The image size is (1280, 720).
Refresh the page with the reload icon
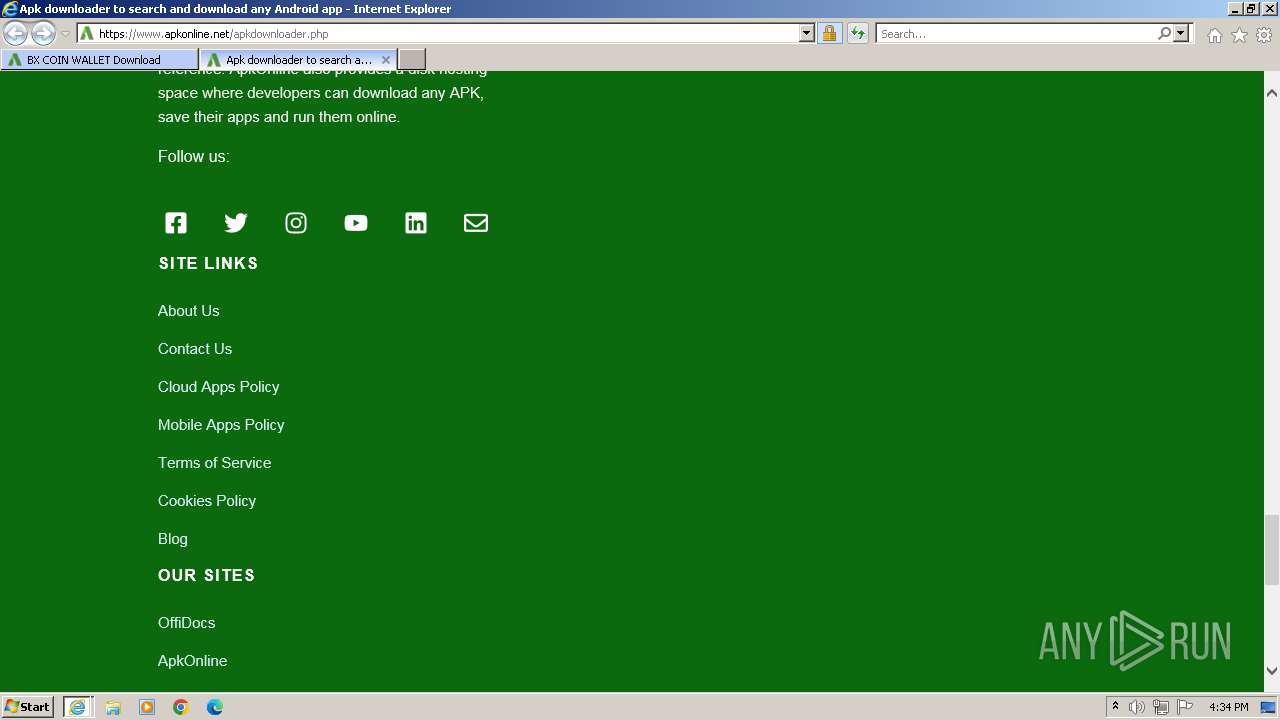(857, 33)
